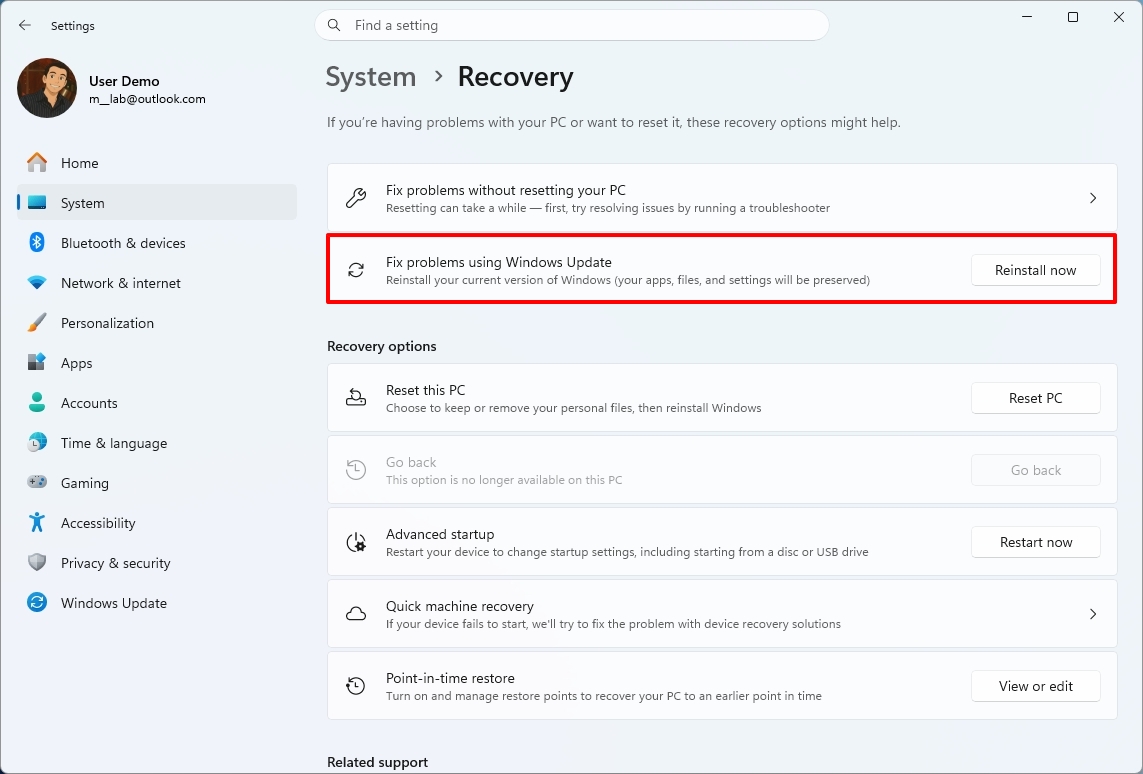Minimize the Settings window
Image resolution: width=1143 pixels, height=774 pixels.
pyautogui.click(x=1027, y=17)
